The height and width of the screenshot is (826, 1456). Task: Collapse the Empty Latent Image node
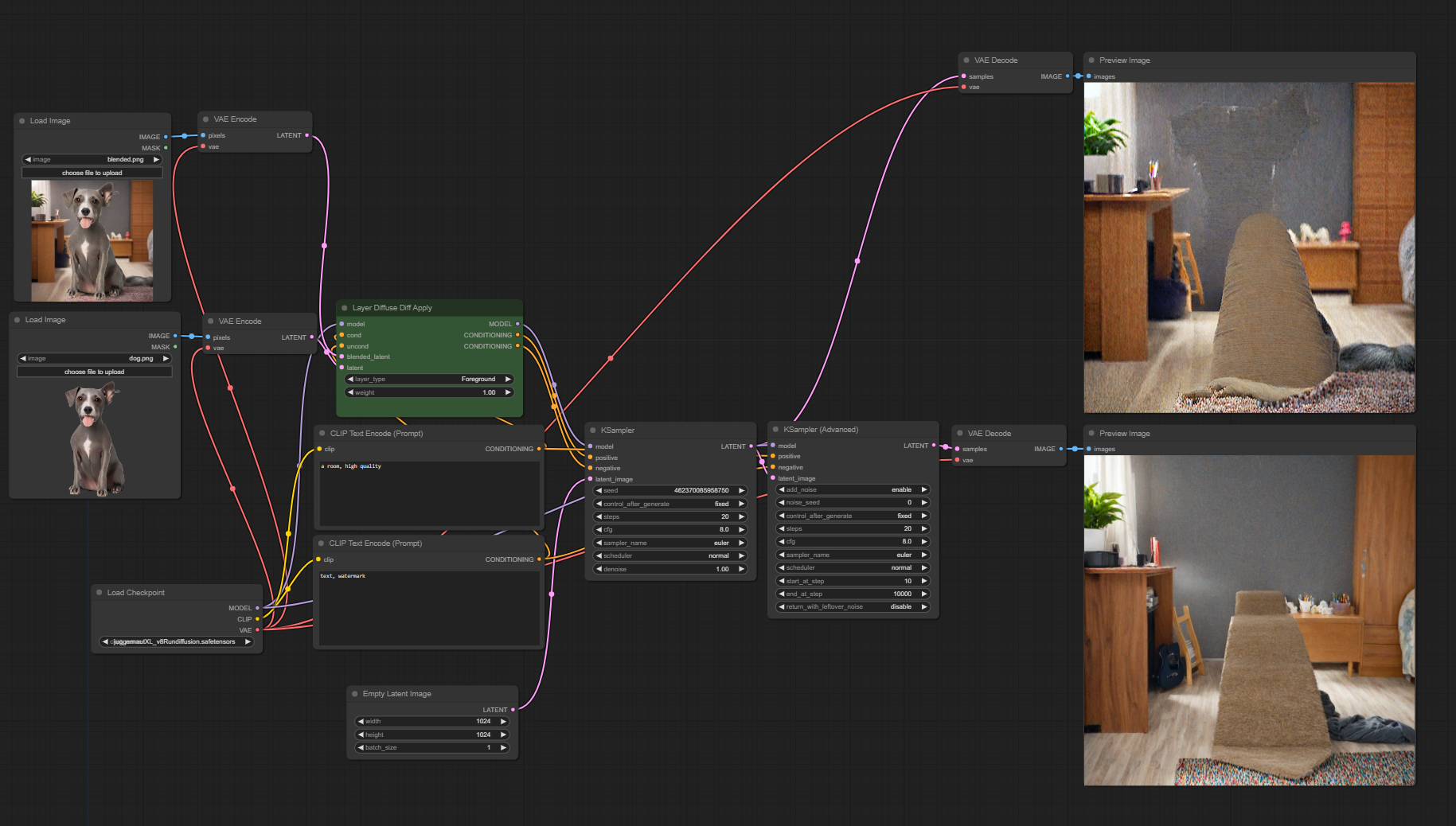[x=355, y=694]
